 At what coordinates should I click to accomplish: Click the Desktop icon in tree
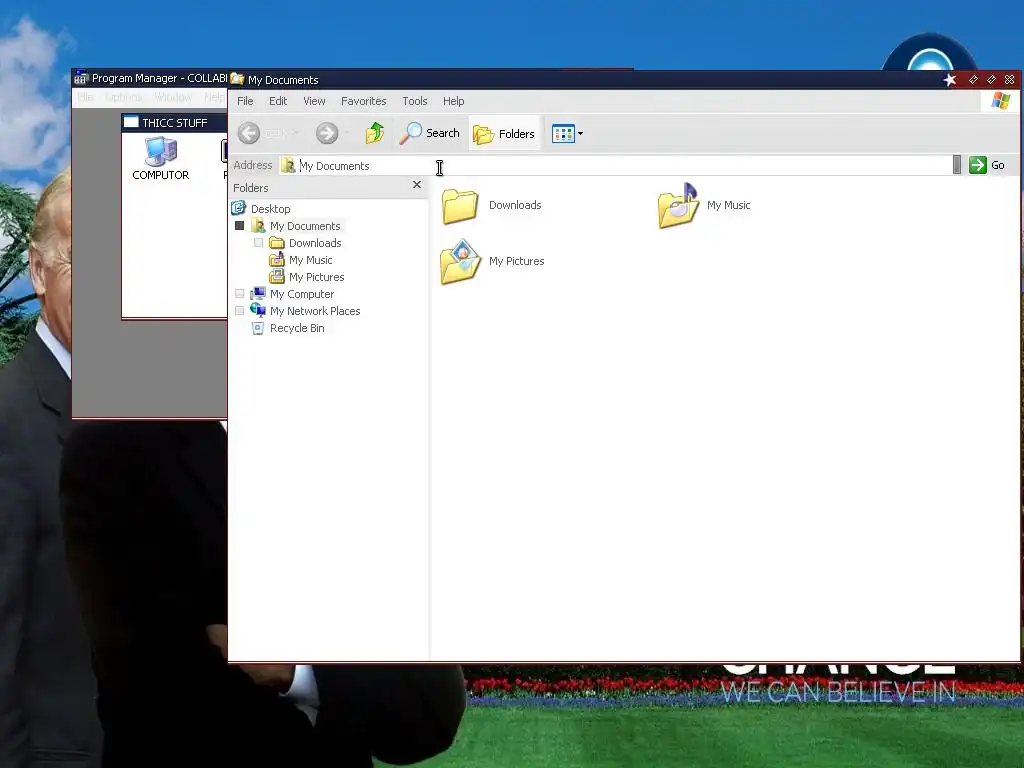[x=238, y=208]
